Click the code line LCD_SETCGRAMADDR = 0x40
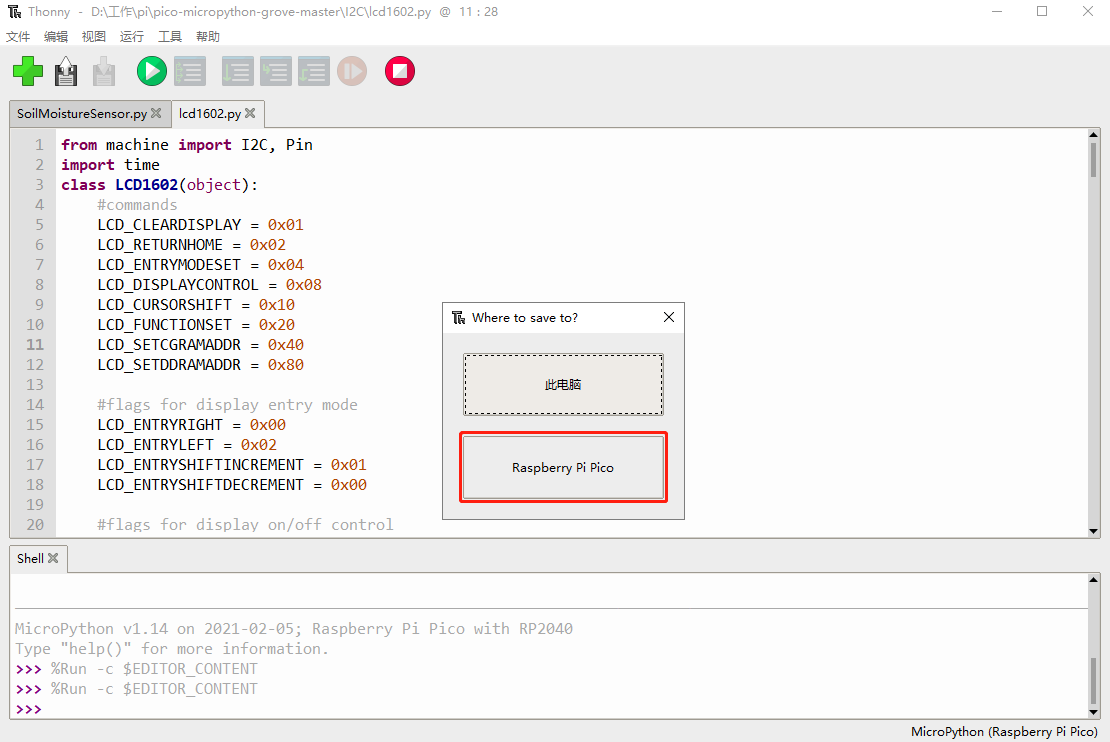The width and height of the screenshot is (1110, 742). coord(200,345)
